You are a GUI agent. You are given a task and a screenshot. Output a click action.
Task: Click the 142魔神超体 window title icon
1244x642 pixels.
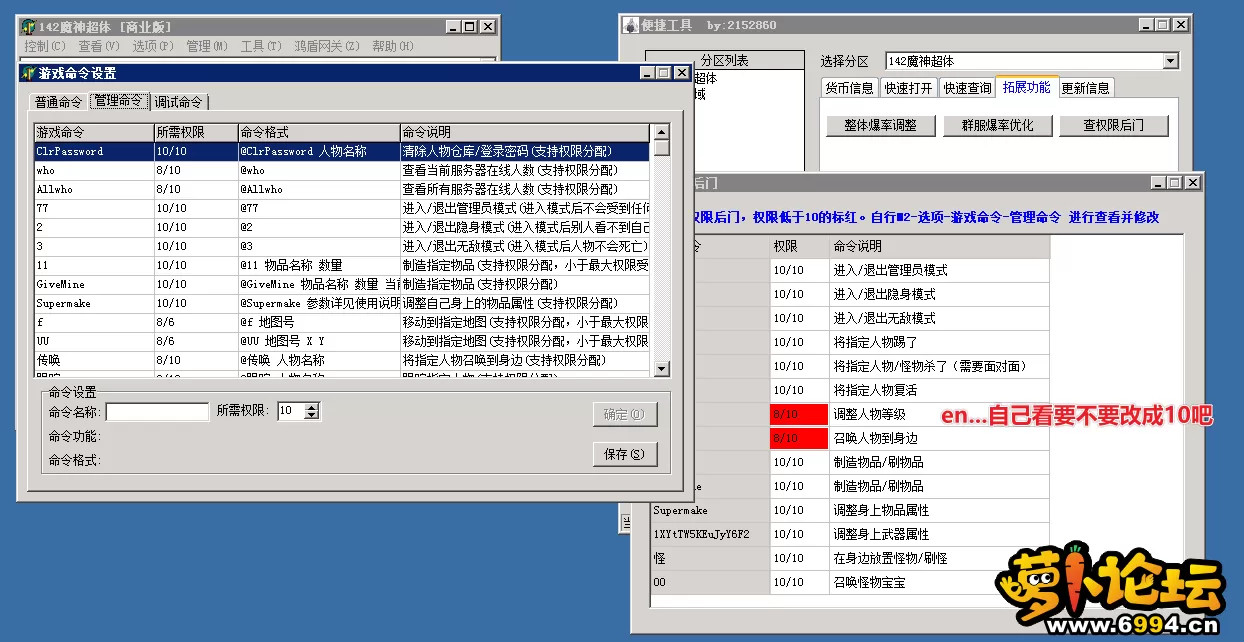28,26
